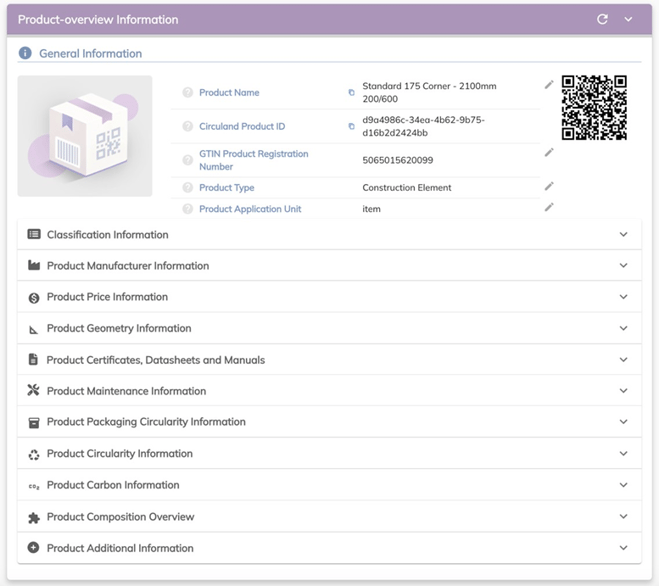Viewport: 659px width, 586px height.
Task: Click the Product Carbon CO2 icon
Action: 34,486
